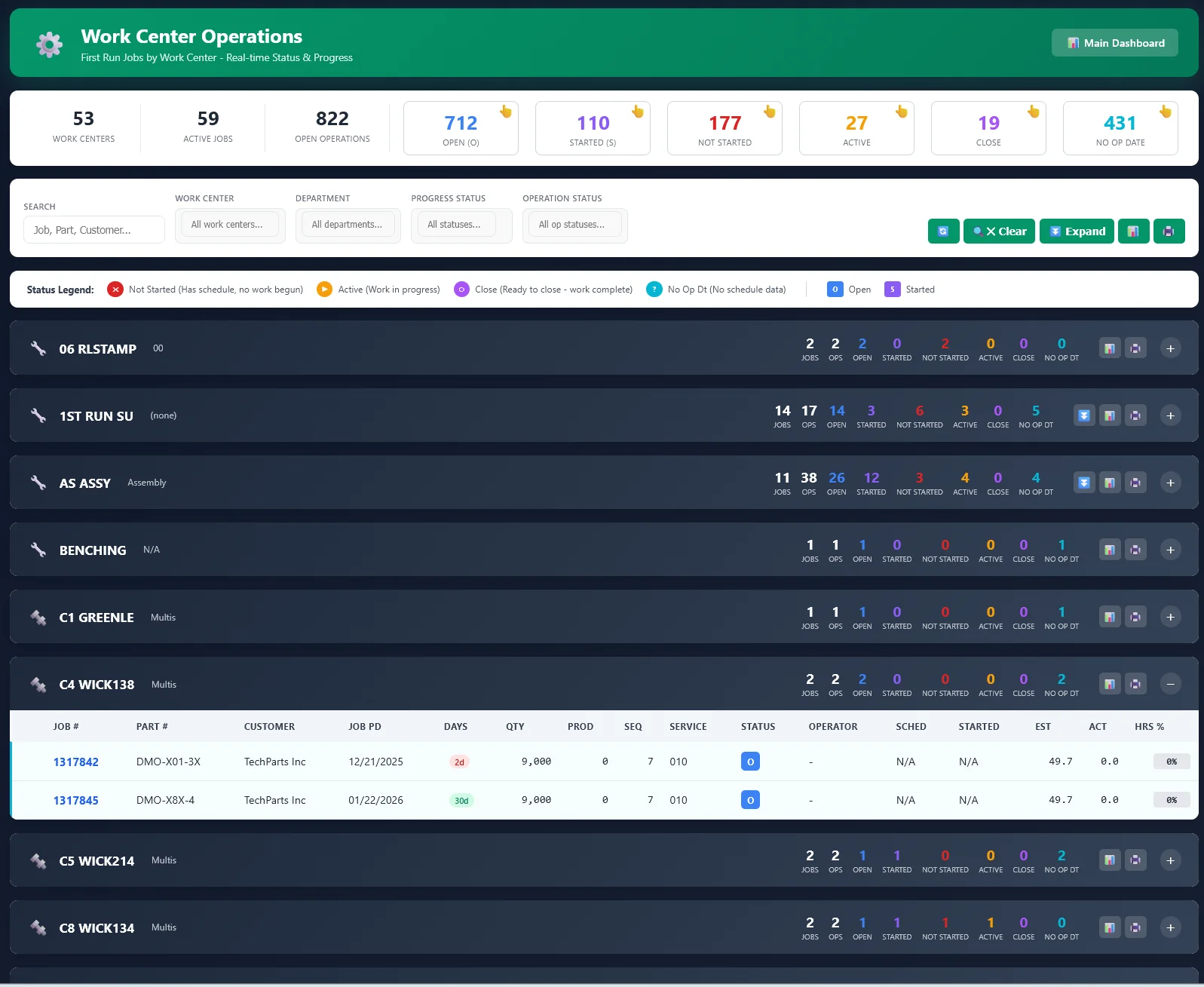The height and width of the screenshot is (987, 1204).
Task: Click the 0% progress bar for job 1317845
Action: coord(1171,800)
